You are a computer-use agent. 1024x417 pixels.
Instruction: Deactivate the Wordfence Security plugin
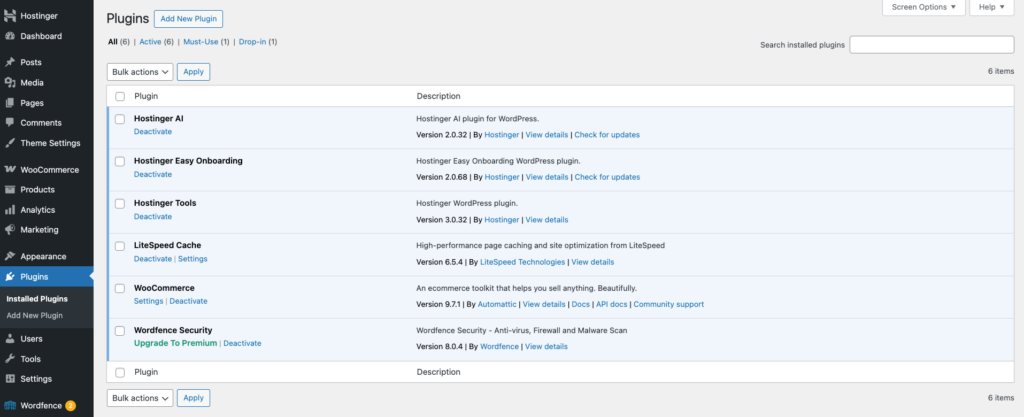point(242,343)
